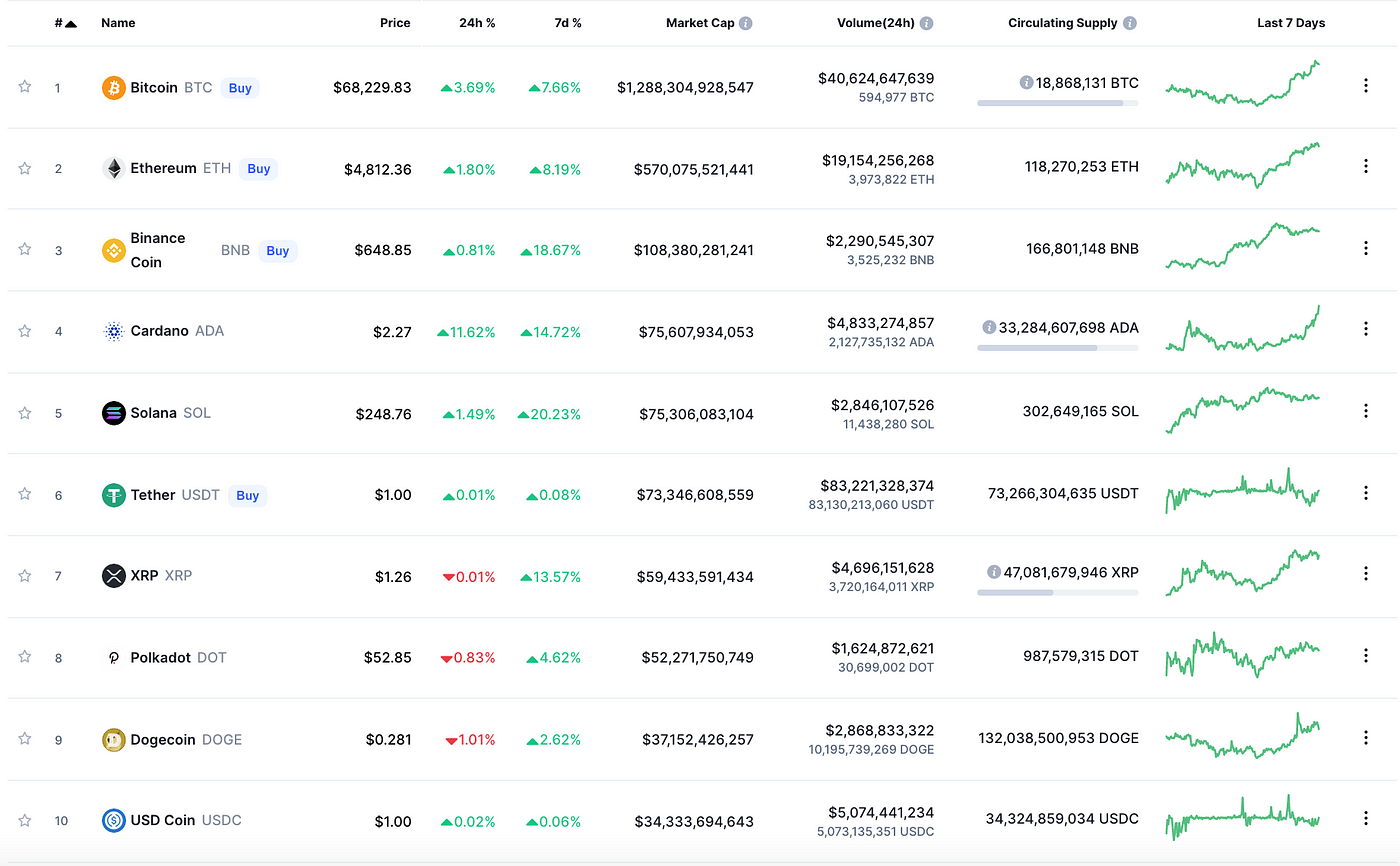Click the Dogecoin dog logo icon
Screen dimensions: 1400x866
point(114,740)
